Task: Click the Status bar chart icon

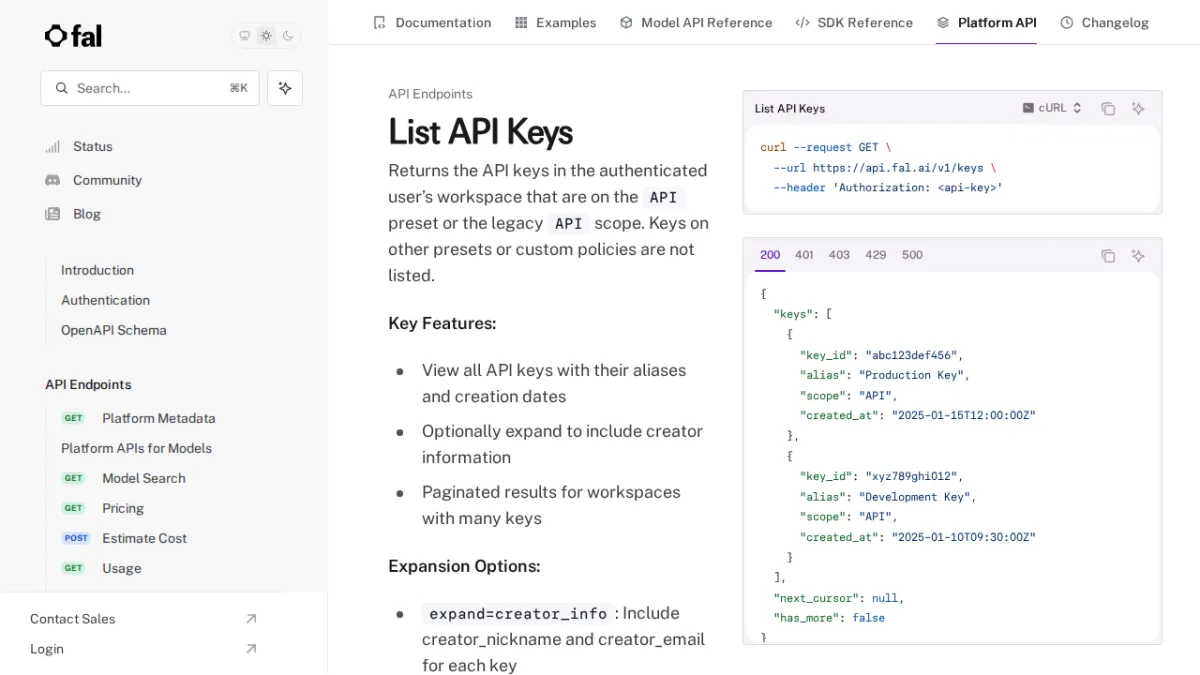Action: tap(53, 146)
